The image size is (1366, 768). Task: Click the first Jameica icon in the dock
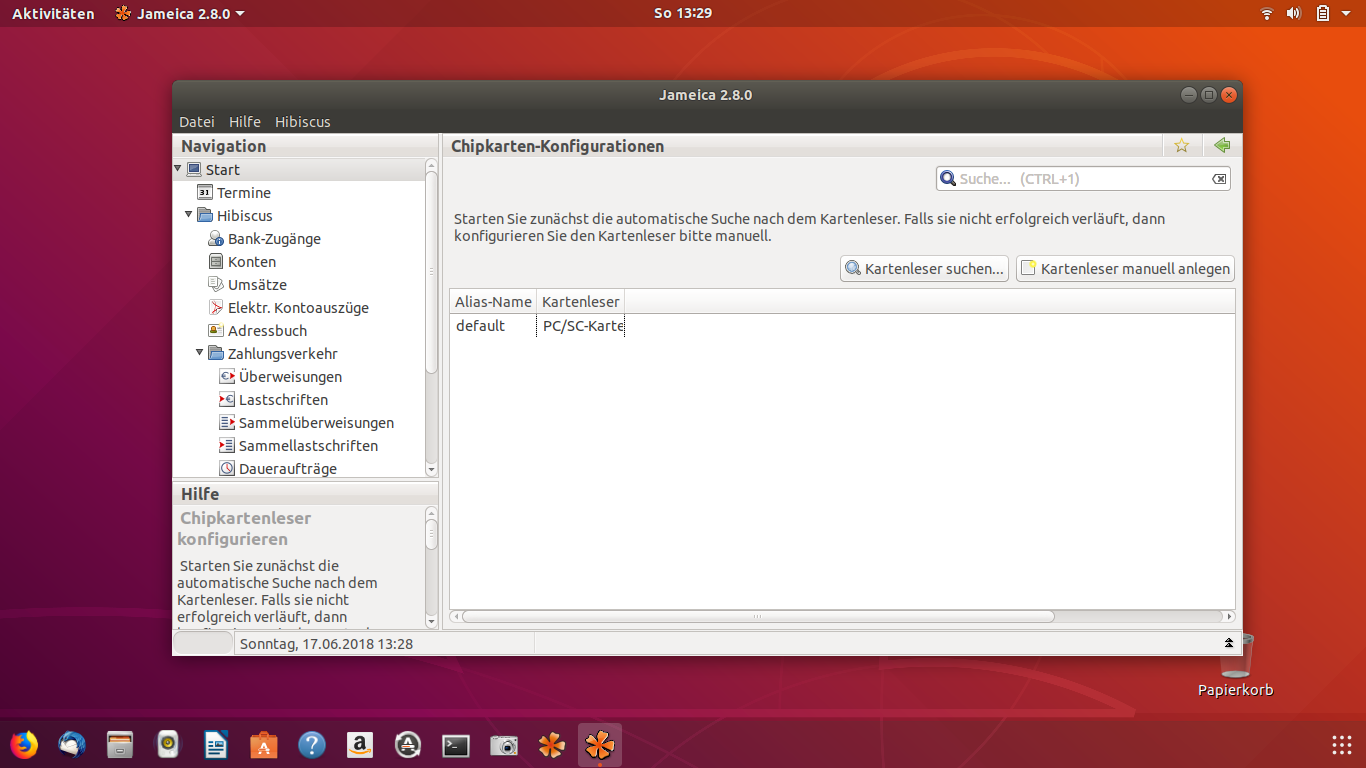point(552,745)
